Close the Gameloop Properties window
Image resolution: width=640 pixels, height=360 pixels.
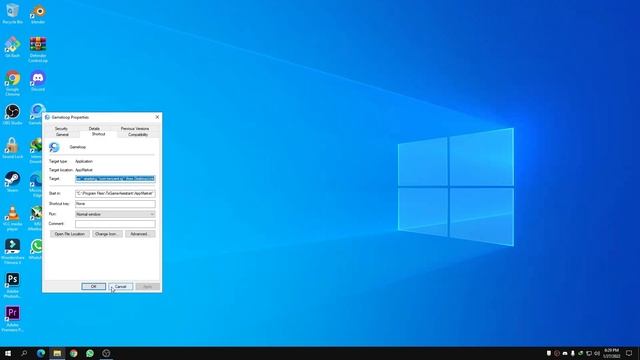(x=157, y=117)
